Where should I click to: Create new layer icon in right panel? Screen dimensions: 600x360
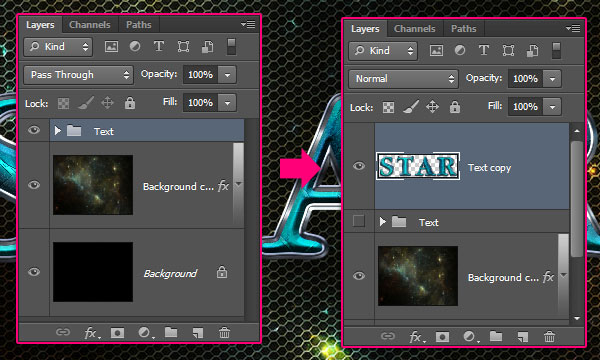pos(523,337)
